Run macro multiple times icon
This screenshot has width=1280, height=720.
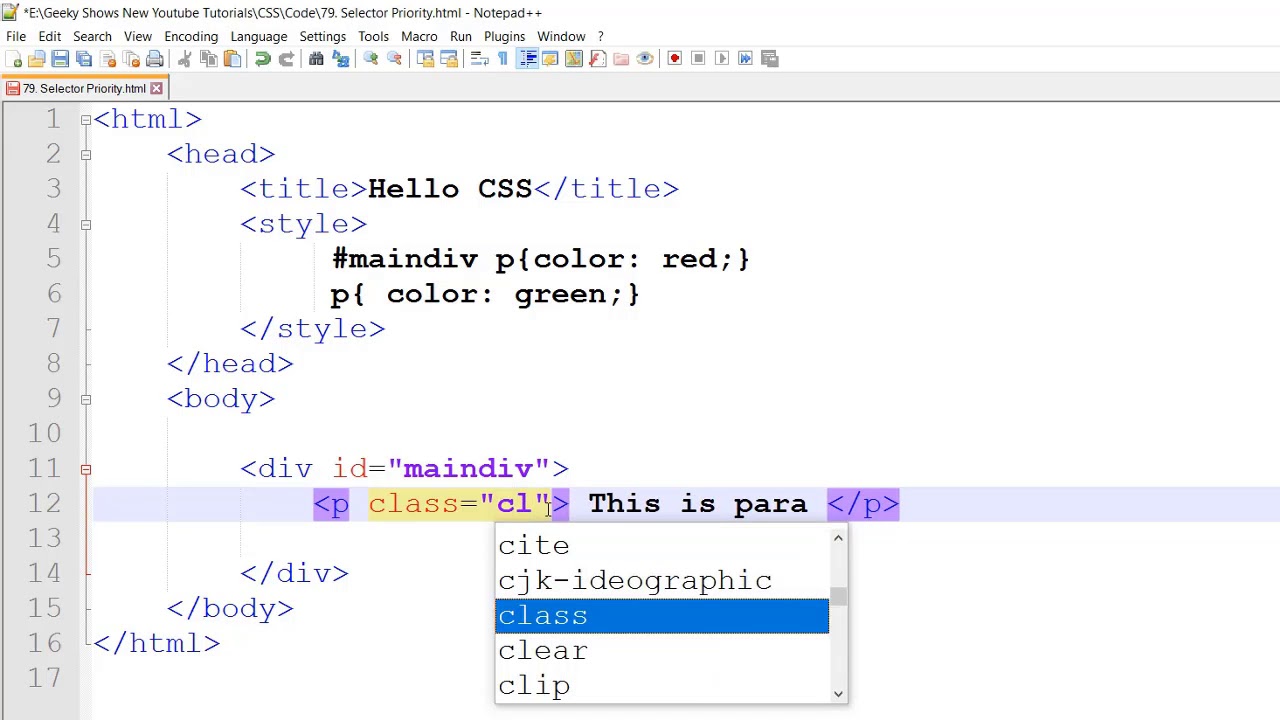[745, 59]
